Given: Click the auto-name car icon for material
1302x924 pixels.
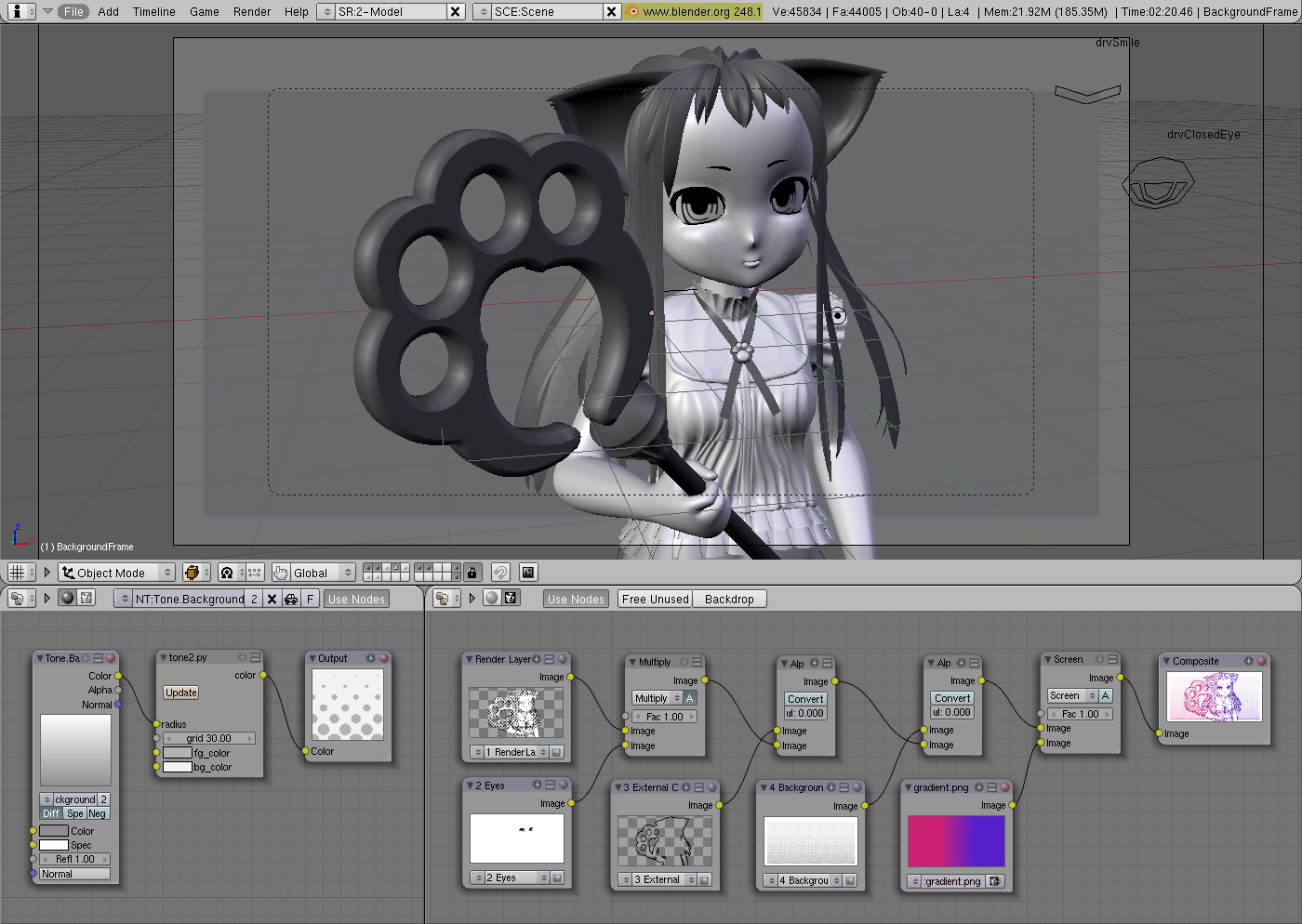Looking at the screenshot, I should click(x=291, y=600).
